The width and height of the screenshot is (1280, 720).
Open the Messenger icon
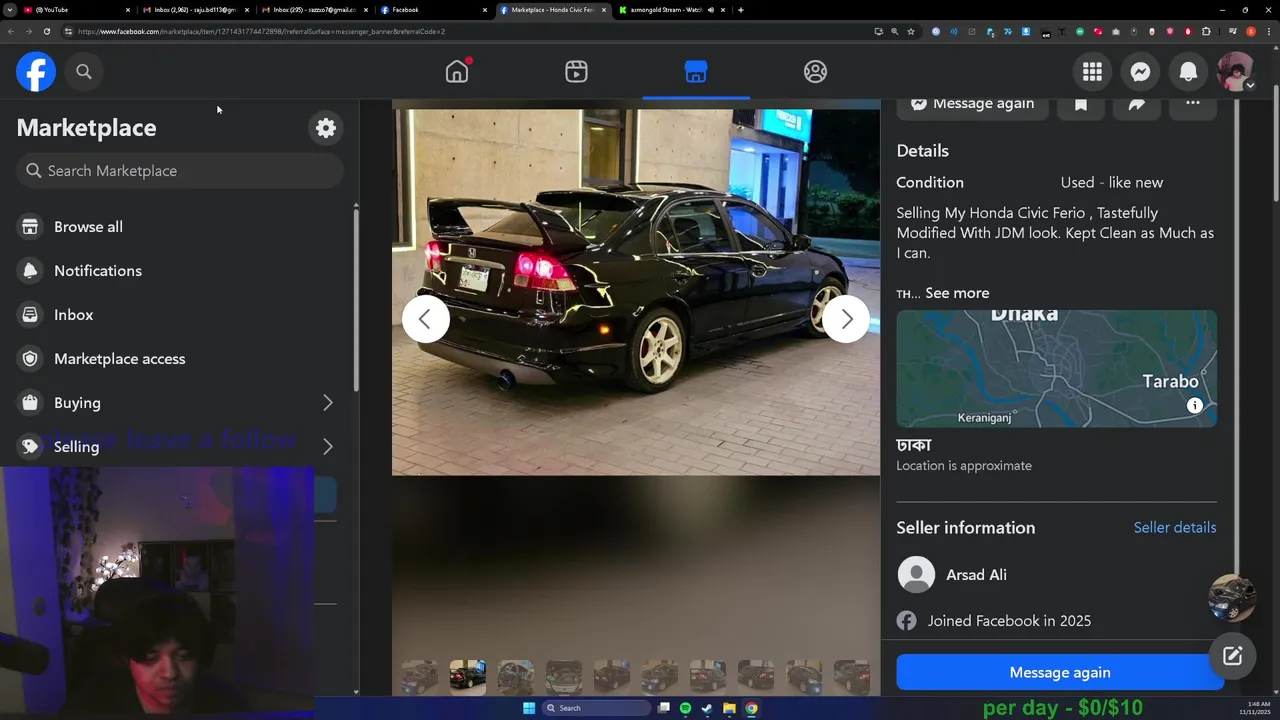(1140, 72)
